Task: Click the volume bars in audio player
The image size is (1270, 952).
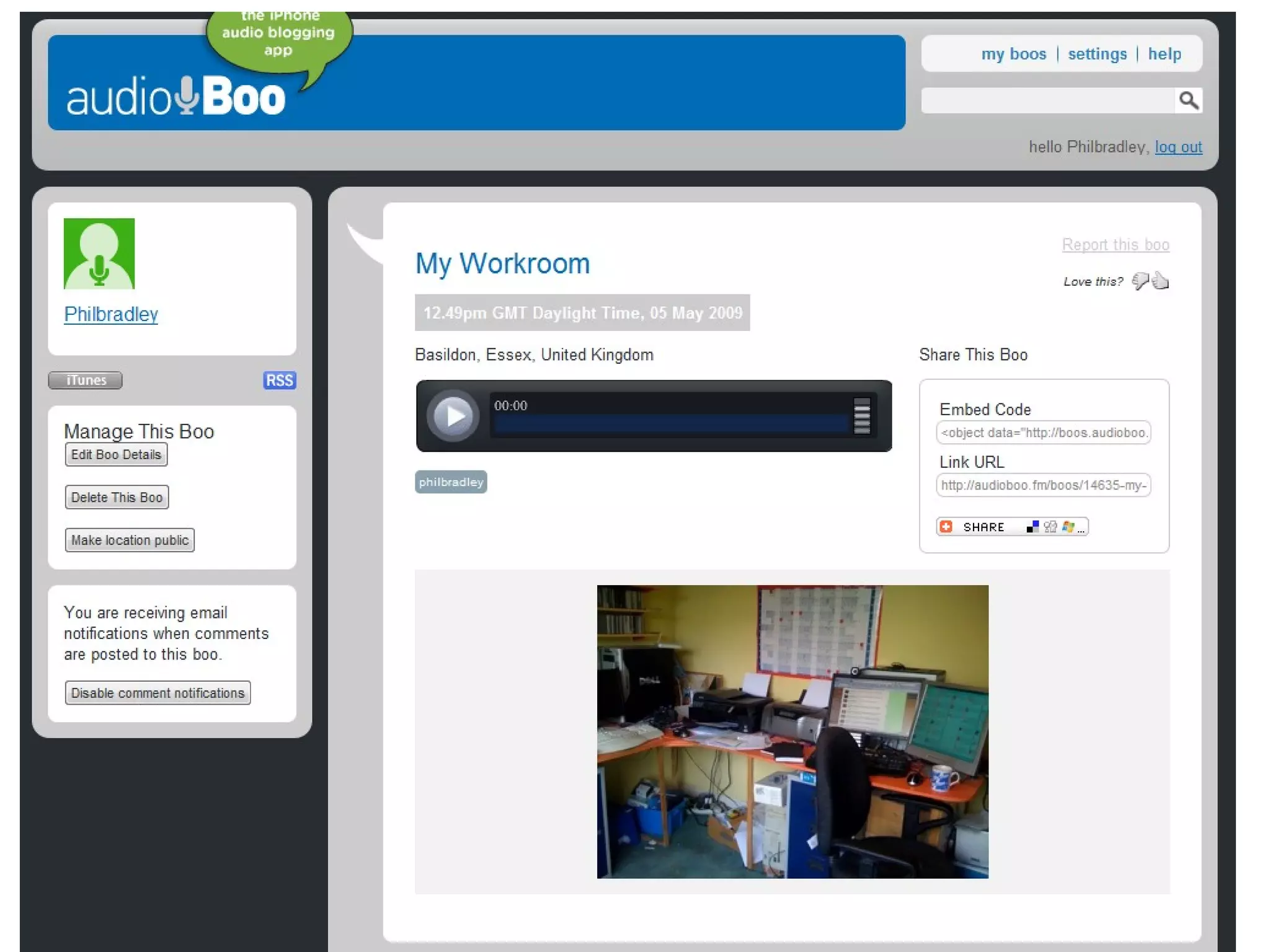Action: point(861,415)
